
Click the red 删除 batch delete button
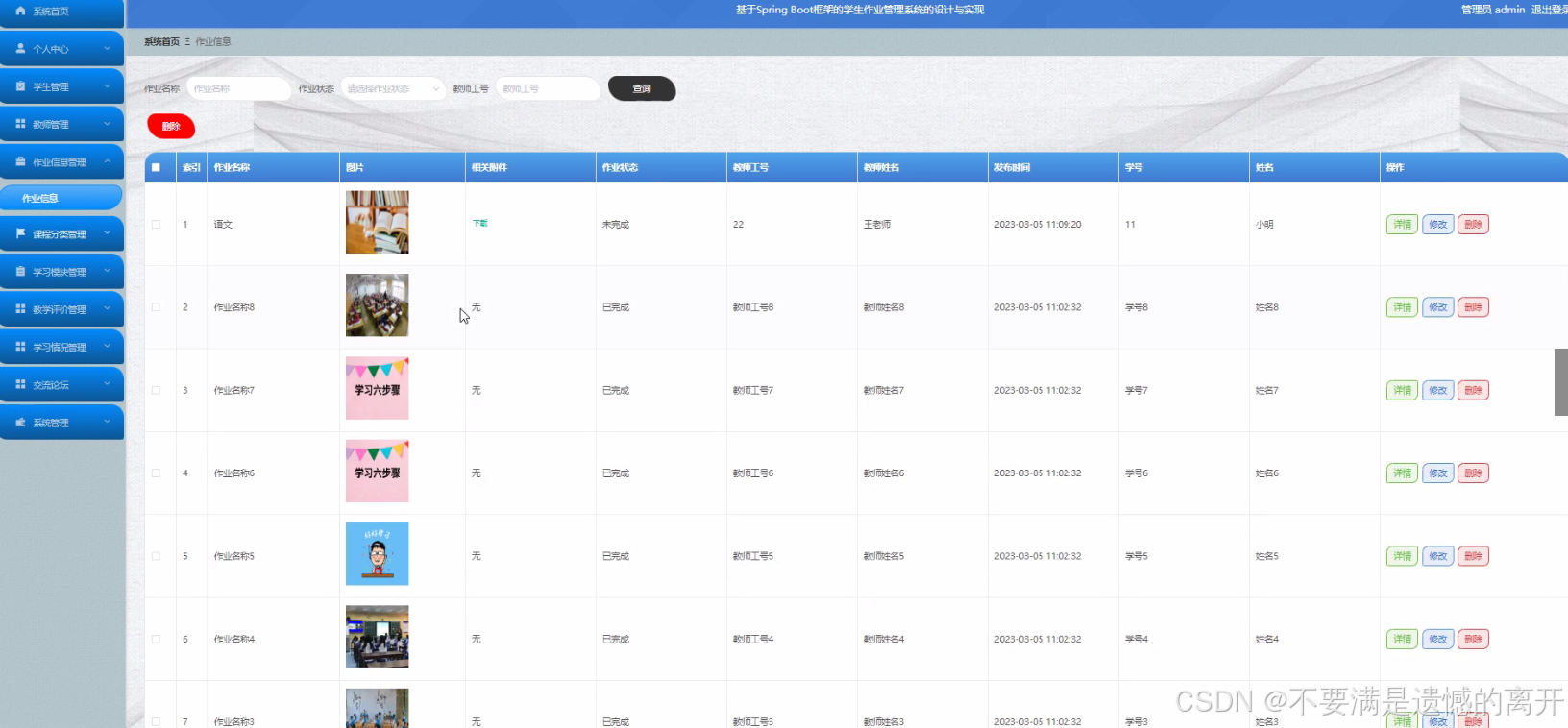(171, 126)
